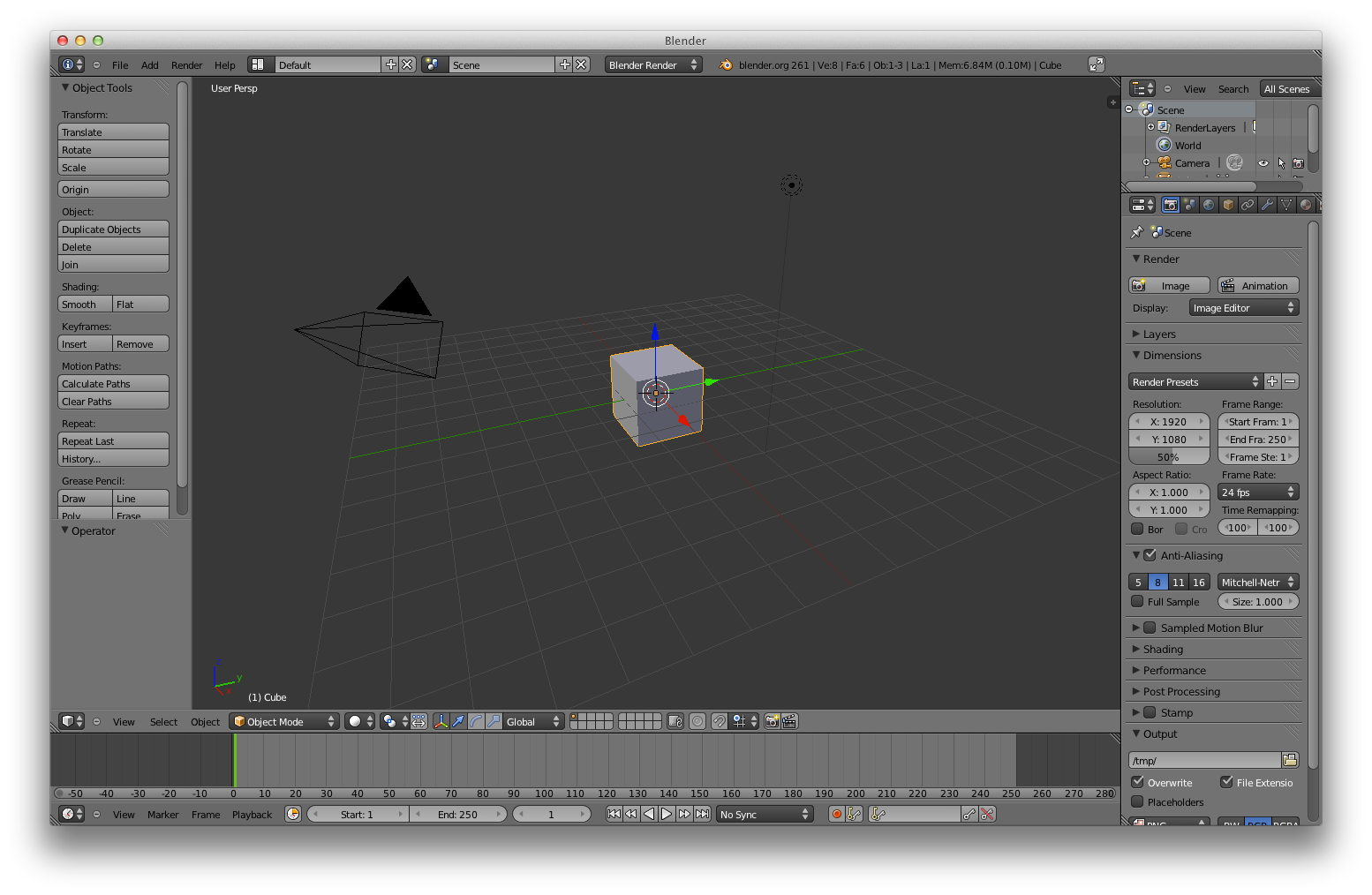
Task: Open the Image Editor display dropdown
Action: (x=1244, y=307)
